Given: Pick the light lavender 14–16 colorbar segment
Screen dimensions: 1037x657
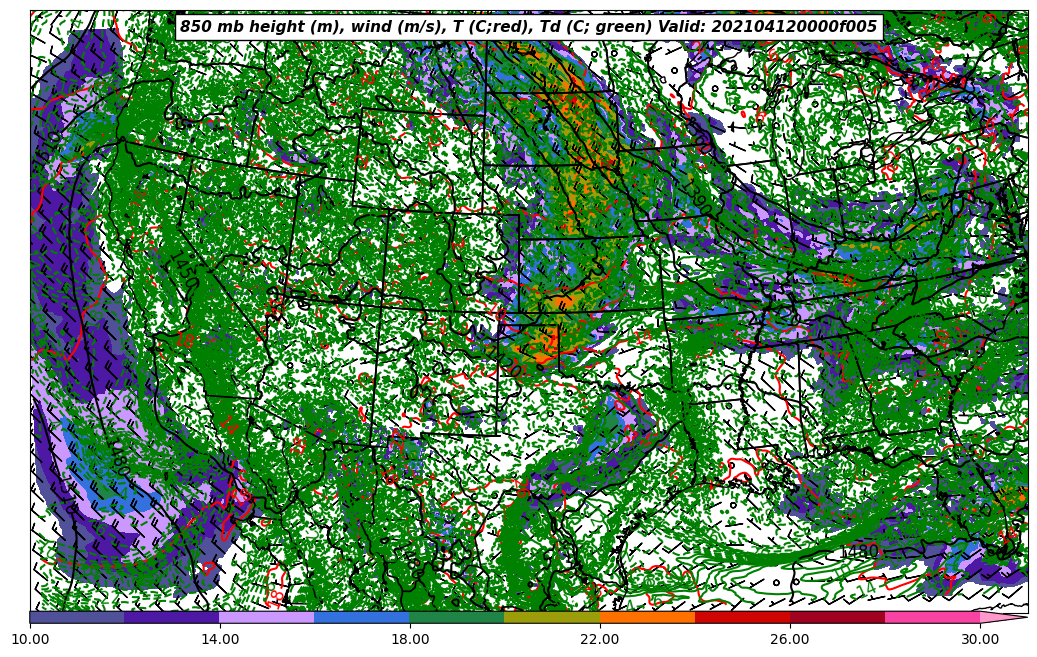Looking at the screenshot, I should (x=267, y=617).
